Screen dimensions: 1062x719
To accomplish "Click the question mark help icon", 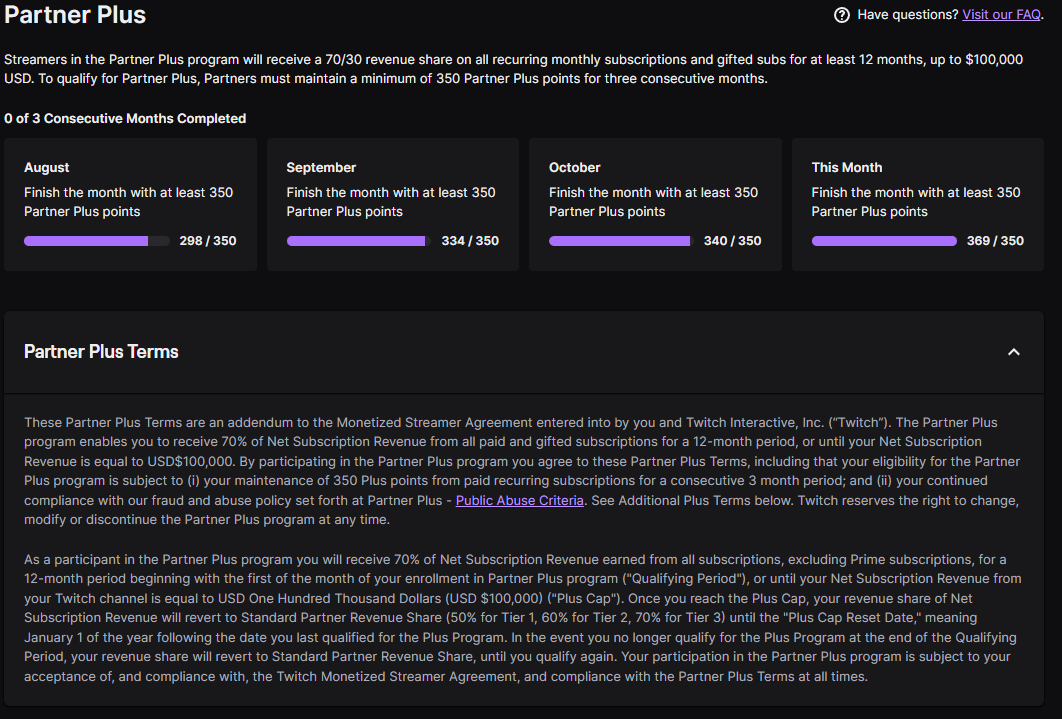I will coord(842,15).
